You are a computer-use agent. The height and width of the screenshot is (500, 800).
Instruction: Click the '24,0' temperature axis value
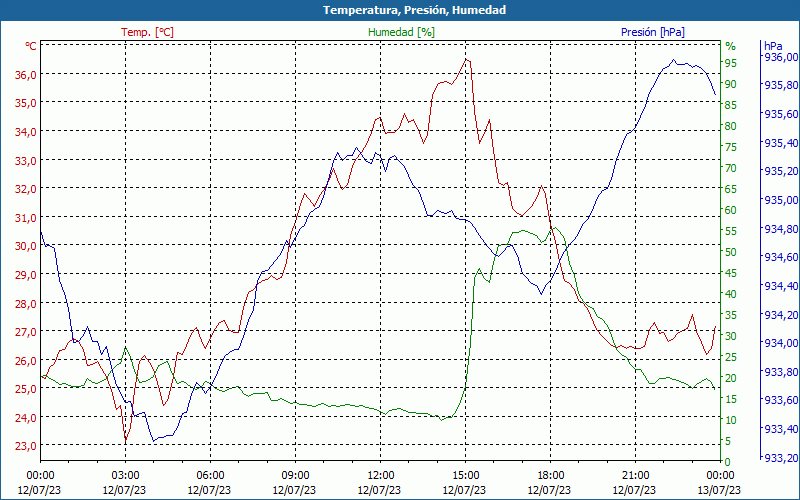[x=27, y=417]
